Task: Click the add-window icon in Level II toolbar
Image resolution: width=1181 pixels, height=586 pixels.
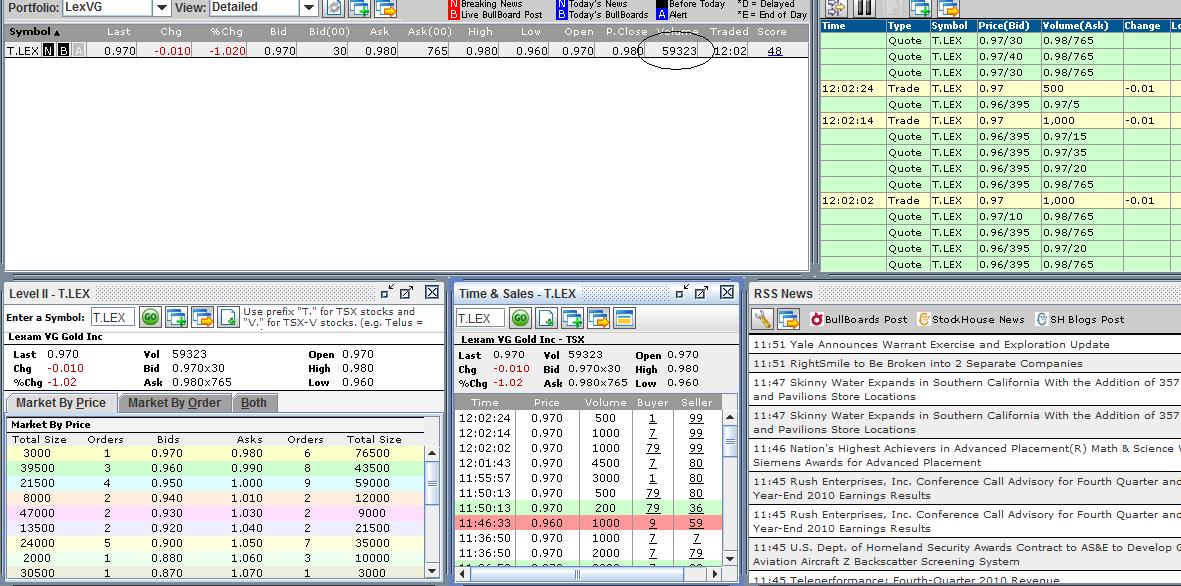Action: click(x=176, y=317)
